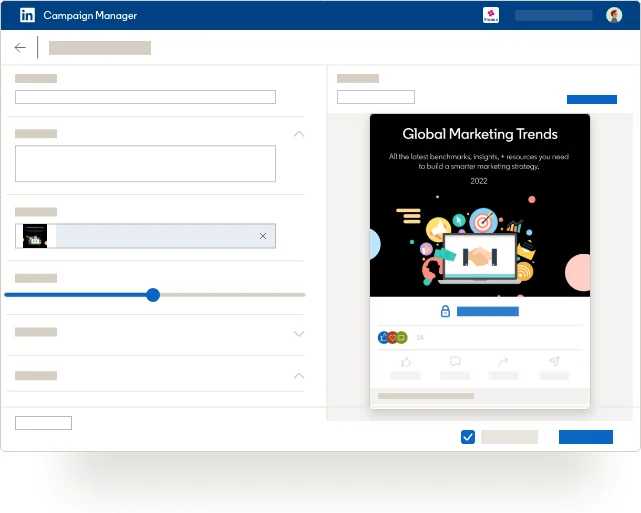Toggle the checked blue checkbox at bottom
The height and width of the screenshot is (513, 641).
click(468, 437)
